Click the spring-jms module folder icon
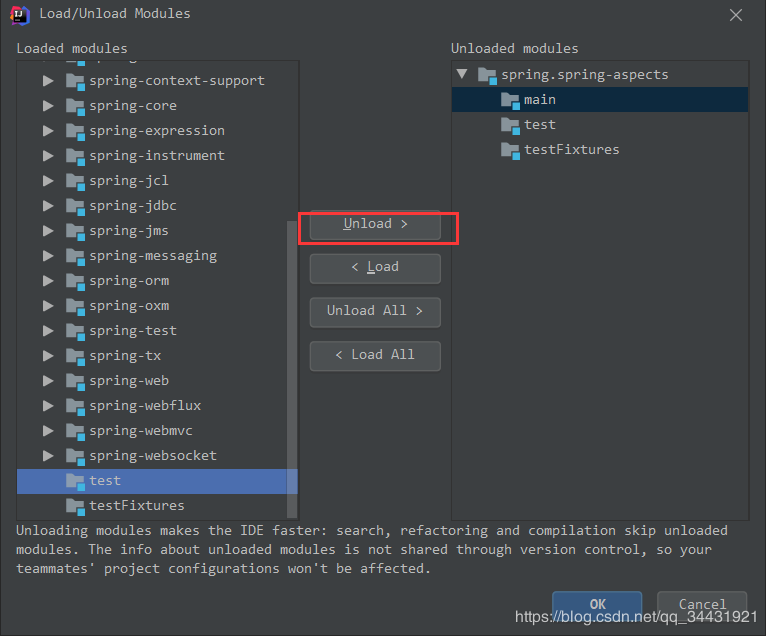The image size is (766, 636). [x=76, y=231]
